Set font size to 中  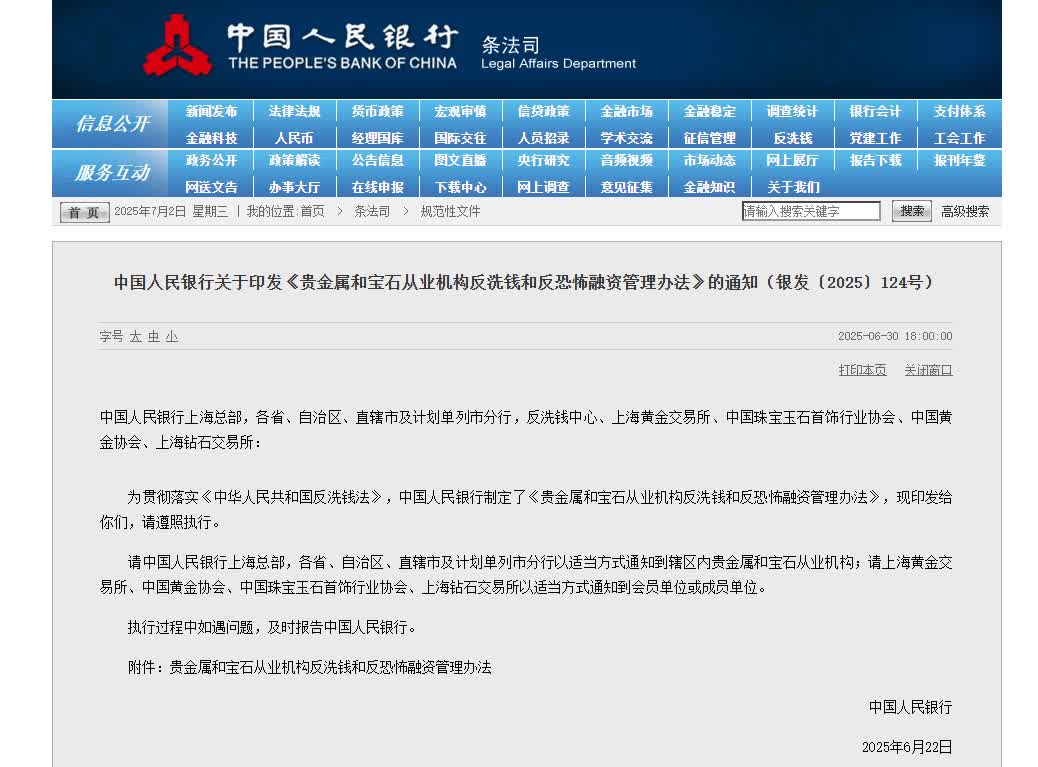point(154,337)
